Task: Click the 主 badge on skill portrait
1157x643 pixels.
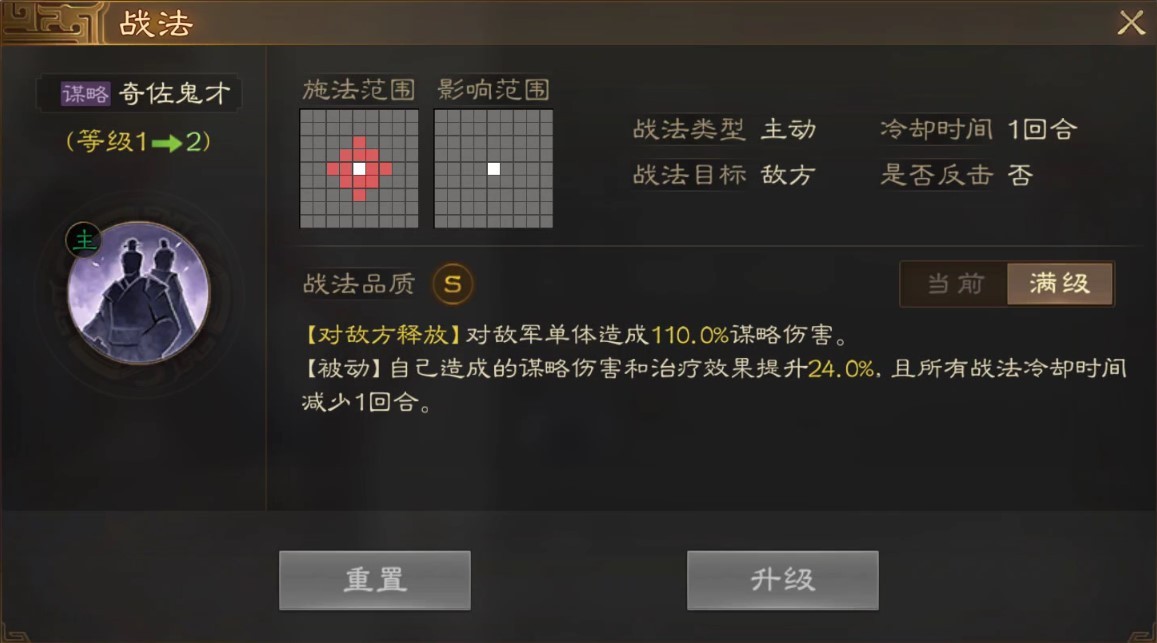Action: (x=84, y=241)
